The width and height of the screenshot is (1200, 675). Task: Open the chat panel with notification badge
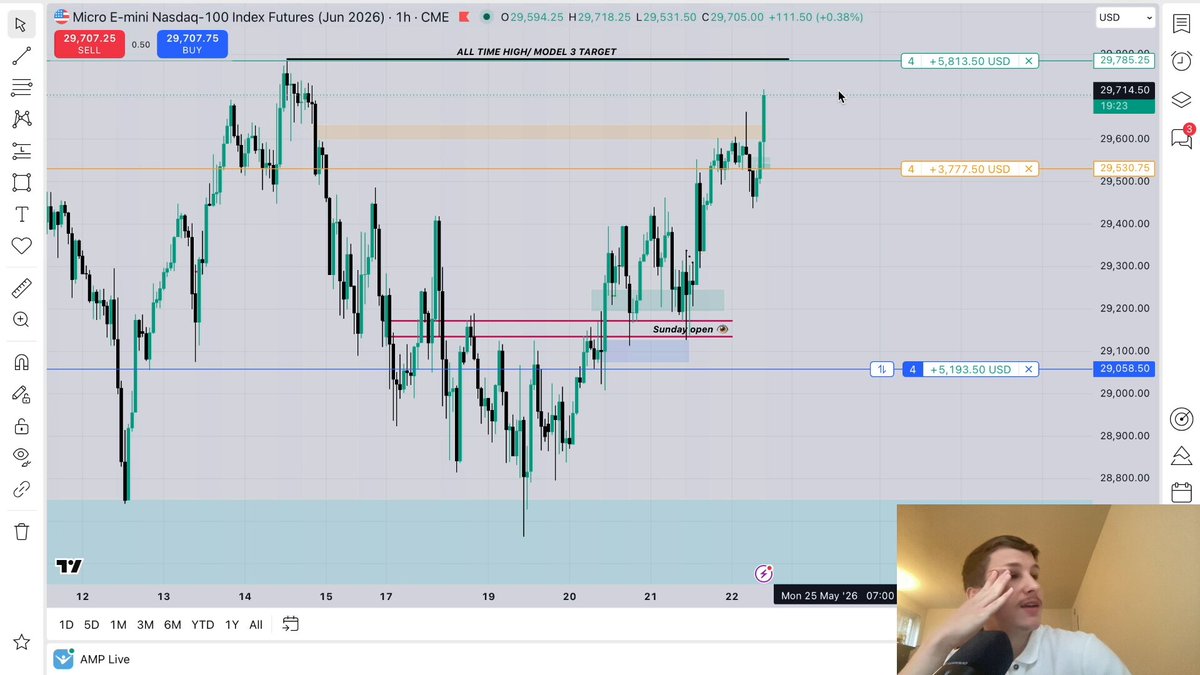[1181, 137]
